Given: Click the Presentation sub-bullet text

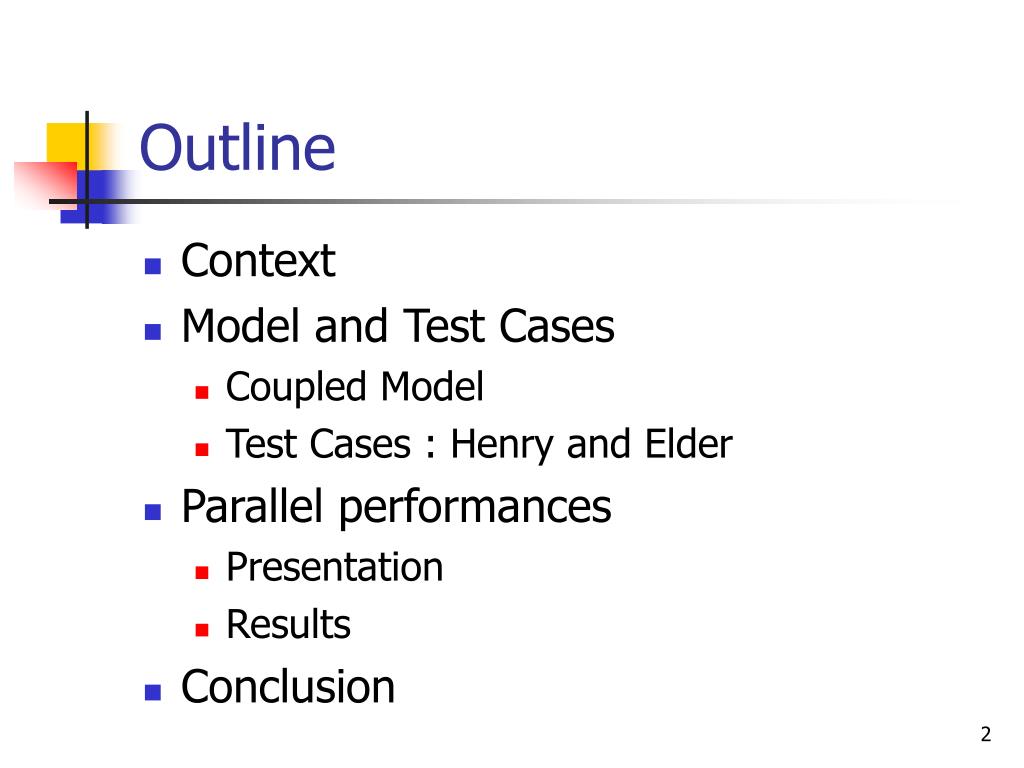Looking at the screenshot, I should coord(334,566).
